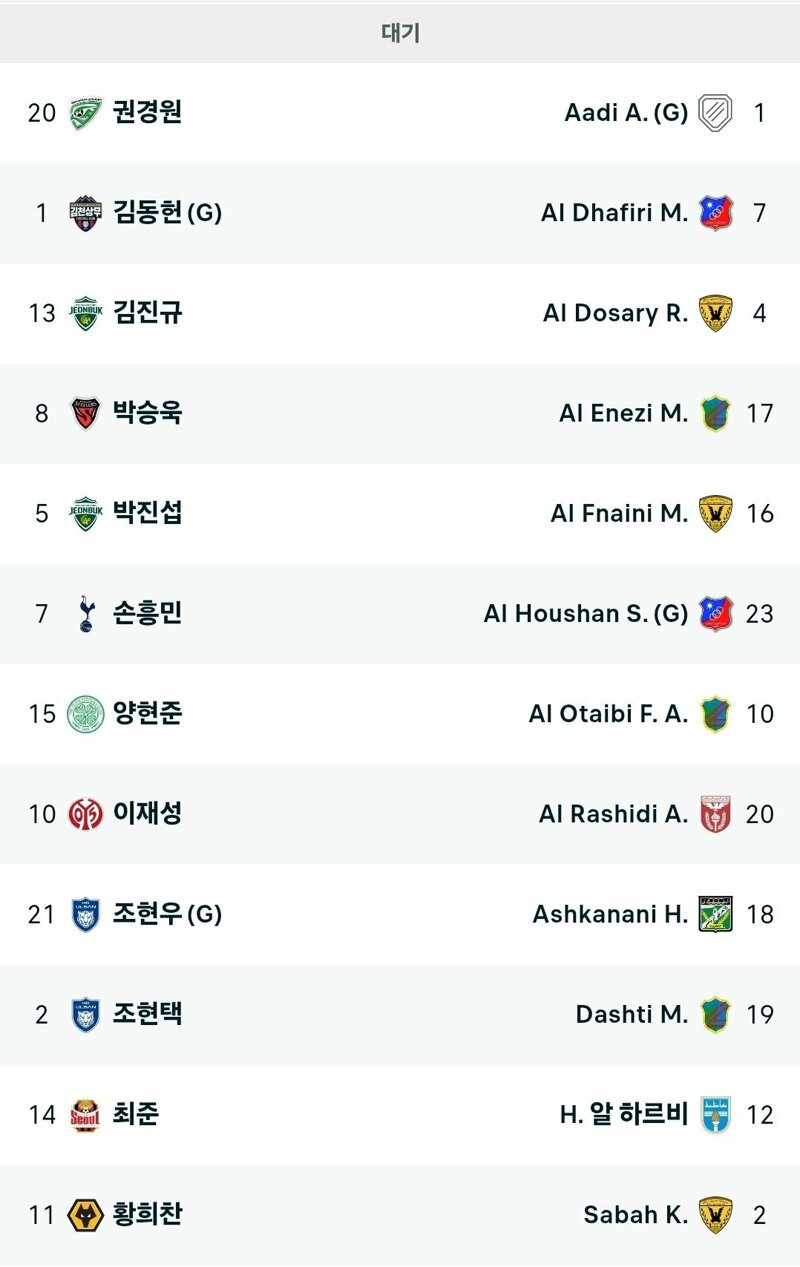This screenshot has width=800, height=1267.
Task: Open player 권경원 profile
Action: [x=147, y=112]
